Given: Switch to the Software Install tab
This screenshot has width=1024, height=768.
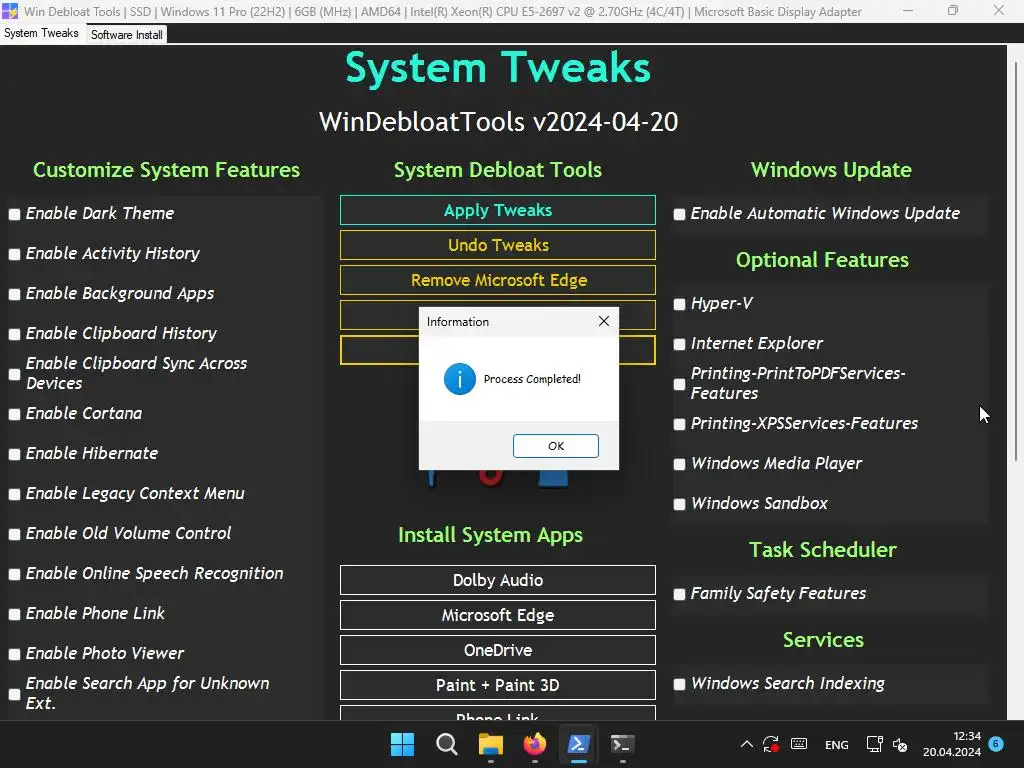Looking at the screenshot, I should 127,35.
